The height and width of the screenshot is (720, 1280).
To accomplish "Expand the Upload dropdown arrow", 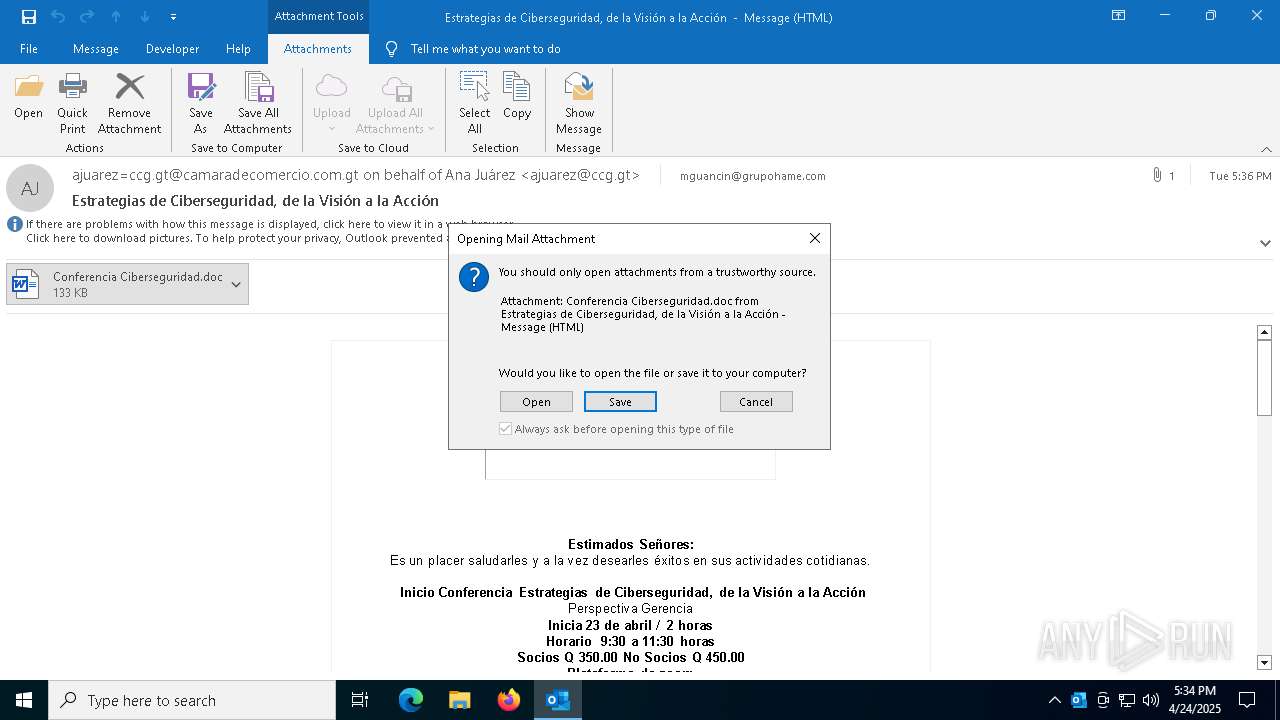I will 331,129.
